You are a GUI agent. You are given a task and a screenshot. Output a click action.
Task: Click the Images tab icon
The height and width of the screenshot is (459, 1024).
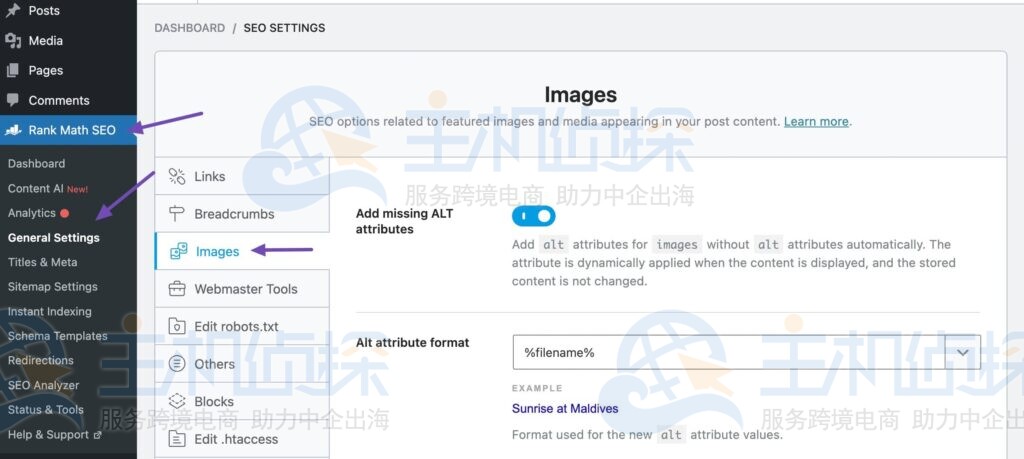179,251
